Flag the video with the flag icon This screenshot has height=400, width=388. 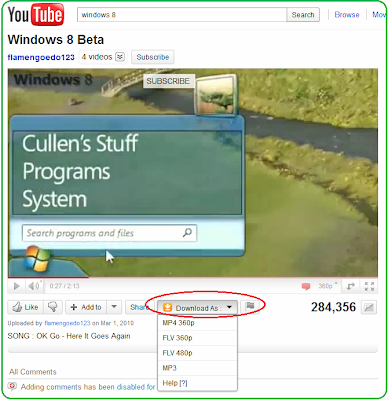point(250,307)
